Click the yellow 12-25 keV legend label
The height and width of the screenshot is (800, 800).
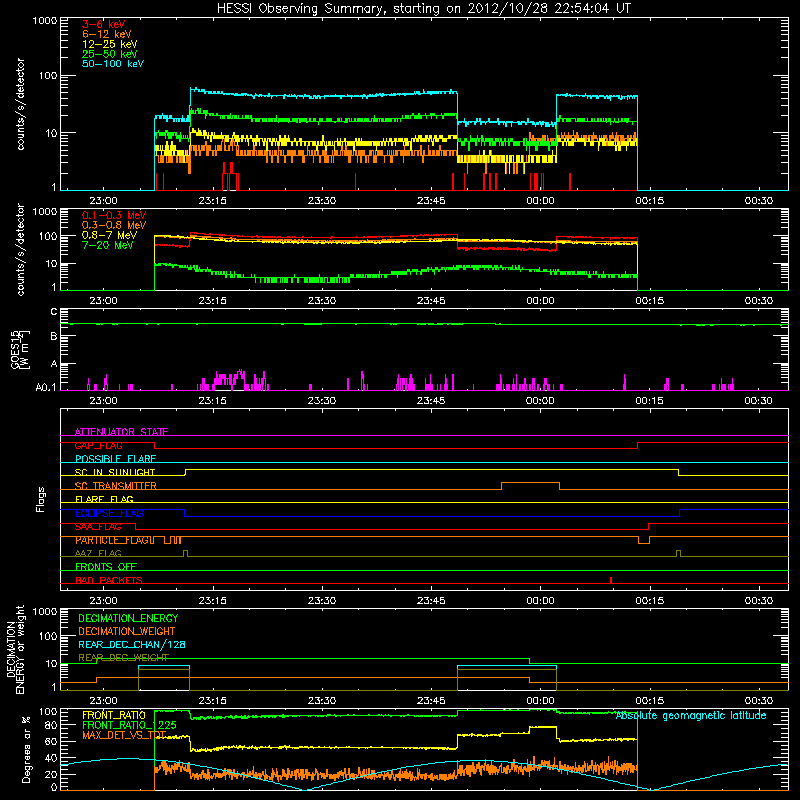[x=110, y=44]
